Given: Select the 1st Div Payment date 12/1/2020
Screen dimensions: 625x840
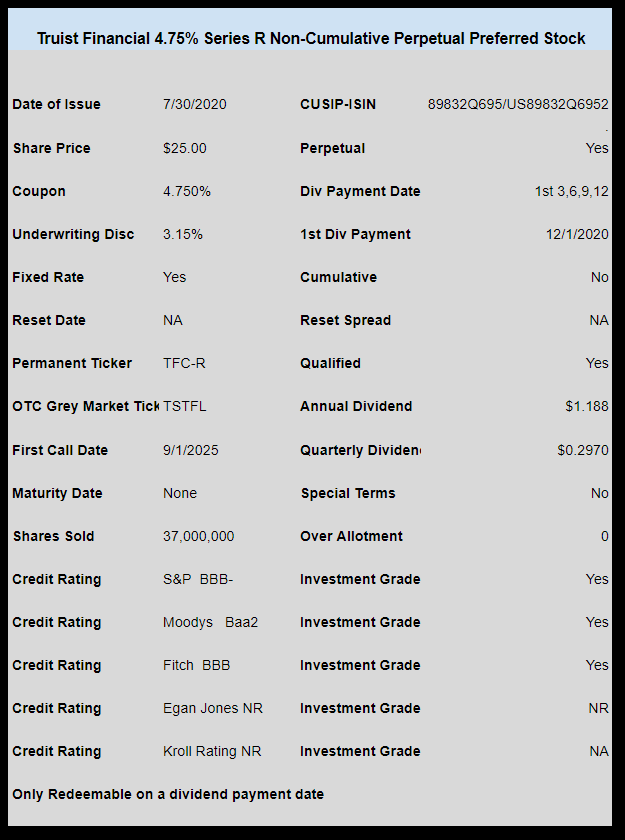Looking at the screenshot, I should tap(577, 234).
